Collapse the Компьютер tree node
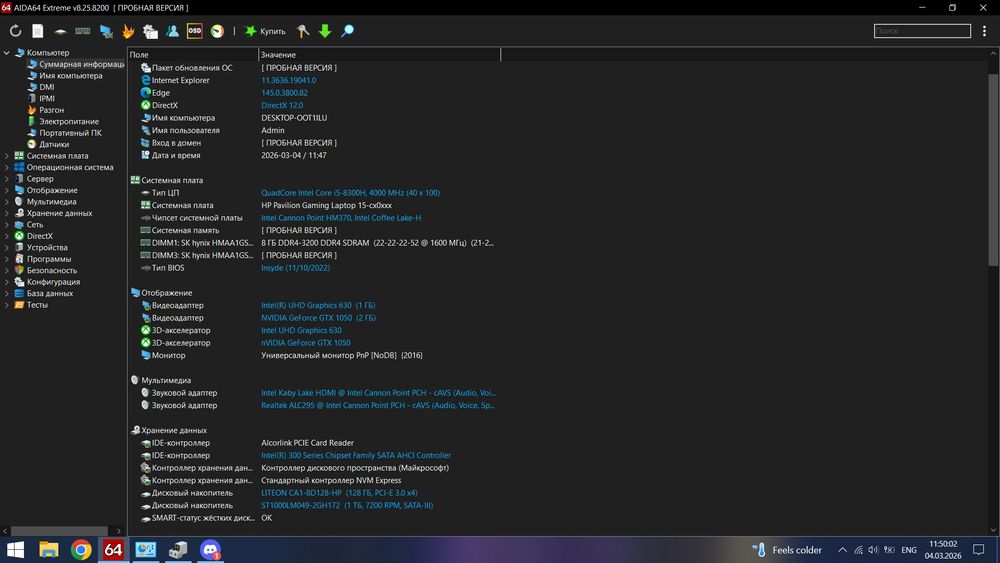Screen dimensions: 1000x563 (6, 53)
